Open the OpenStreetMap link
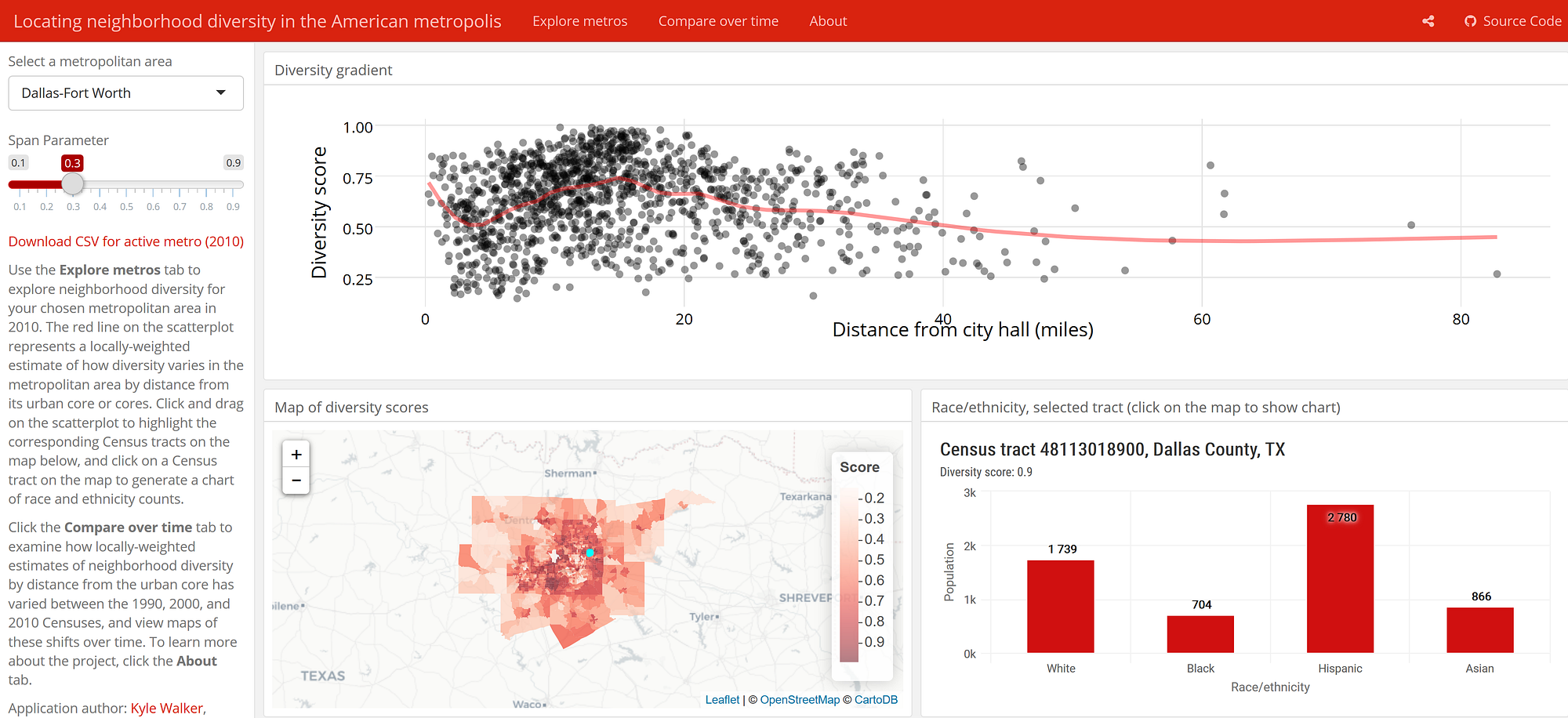 [799, 699]
